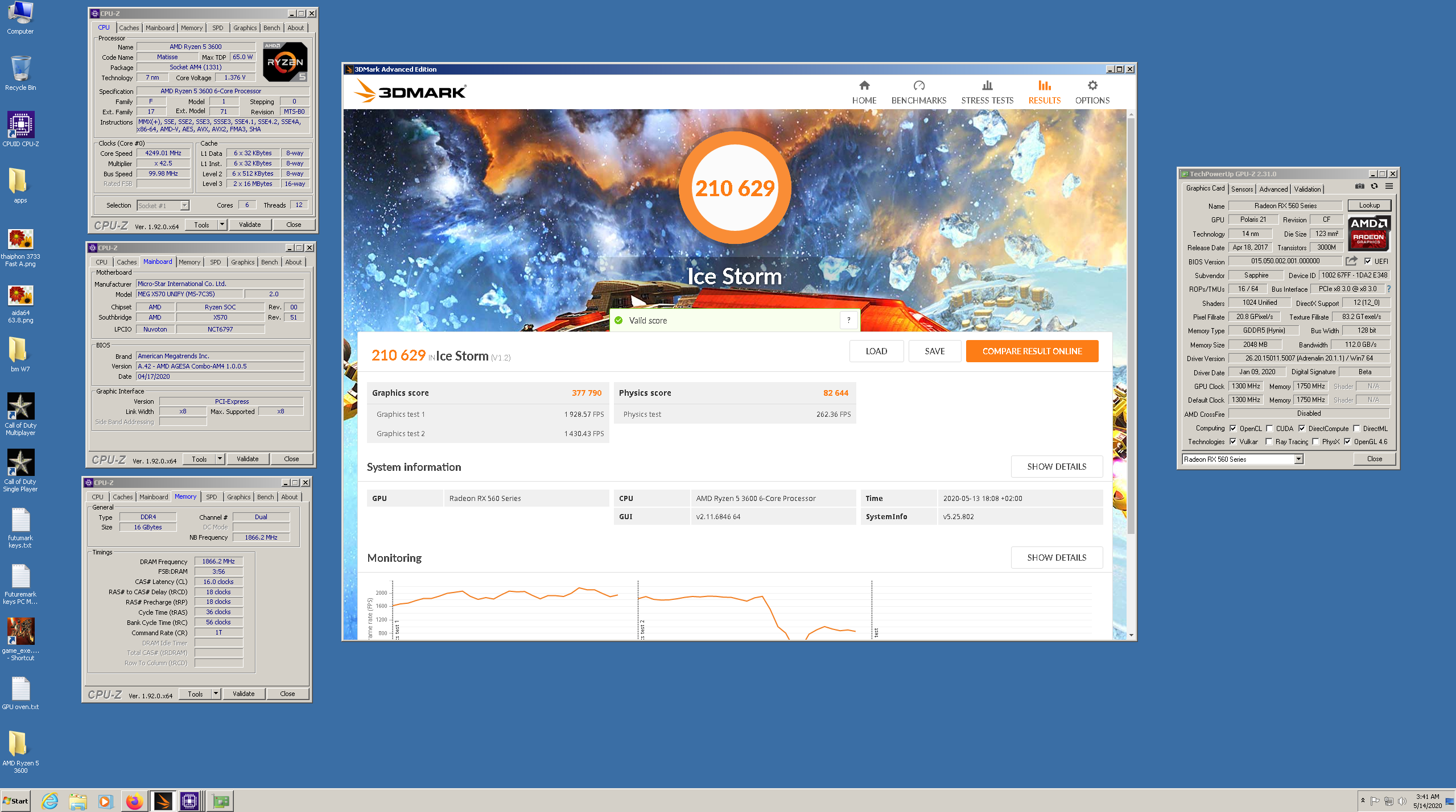The width and height of the screenshot is (1456, 812).
Task: Show hidden system tray icons
Action: pos(1363,801)
